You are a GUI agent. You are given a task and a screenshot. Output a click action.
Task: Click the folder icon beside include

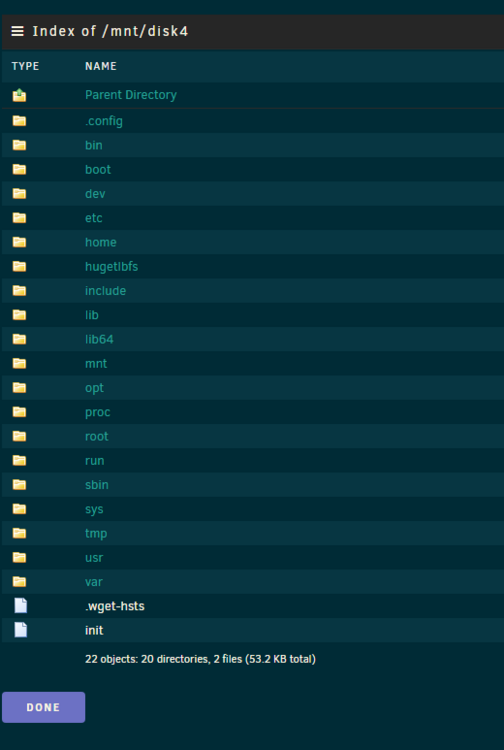[20, 291]
